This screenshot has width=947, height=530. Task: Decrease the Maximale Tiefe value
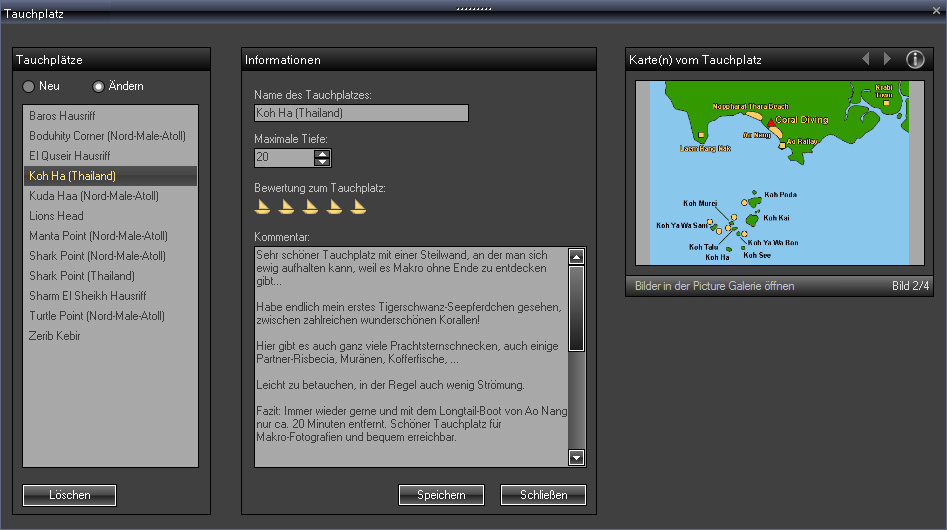[x=322, y=162]
